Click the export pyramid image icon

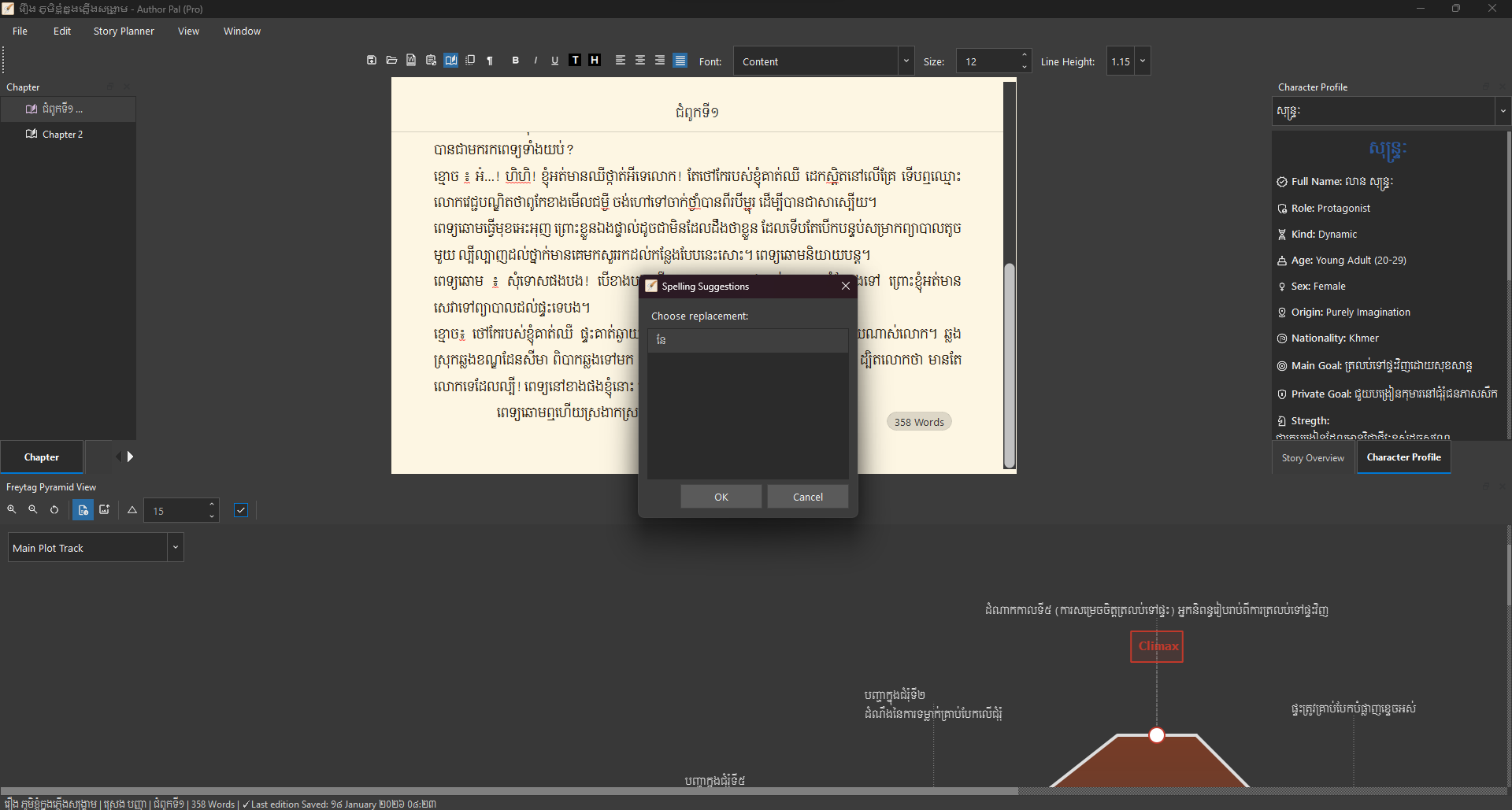click(x=104, y=510)
